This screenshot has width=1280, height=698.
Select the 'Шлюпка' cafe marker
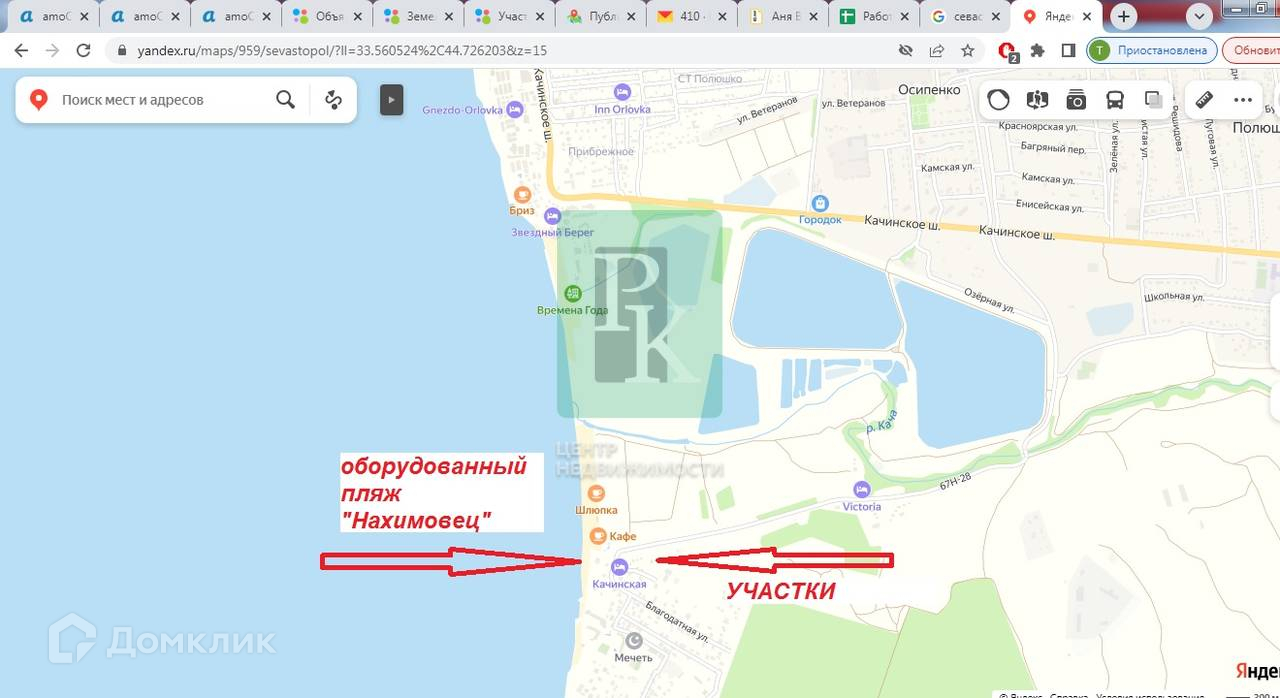pyautogui.click(x=596, y=492)
